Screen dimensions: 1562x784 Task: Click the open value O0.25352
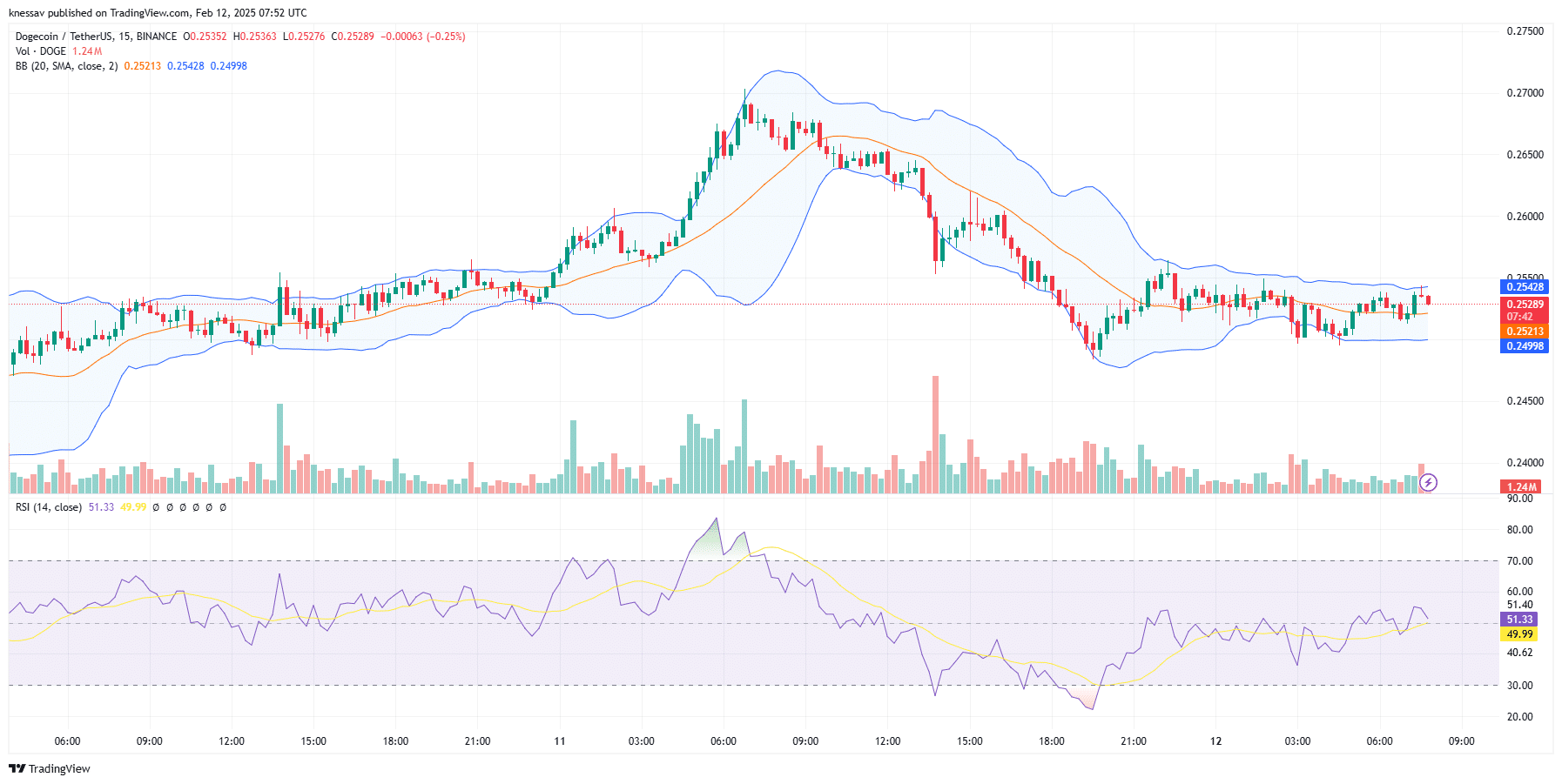coord(205,37)
